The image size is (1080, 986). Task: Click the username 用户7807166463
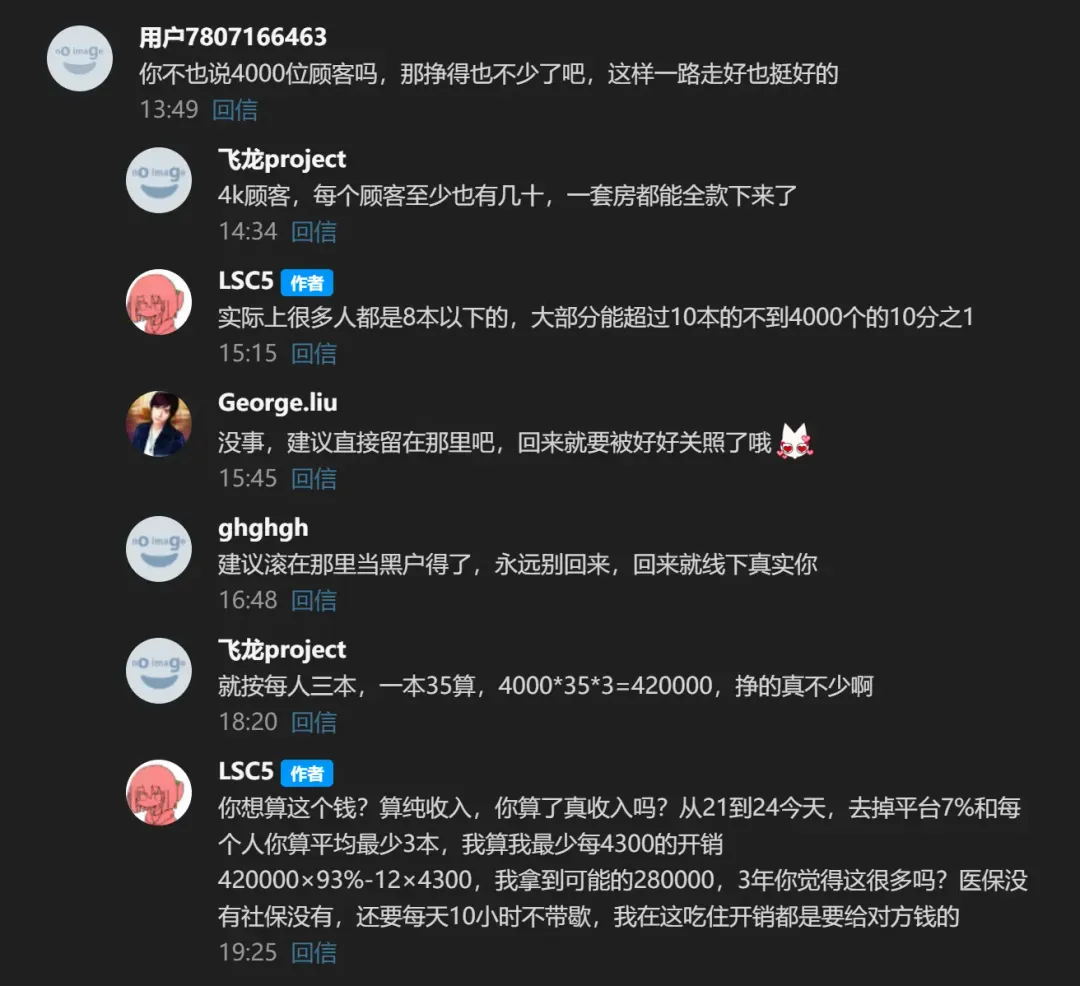(233, 37)
